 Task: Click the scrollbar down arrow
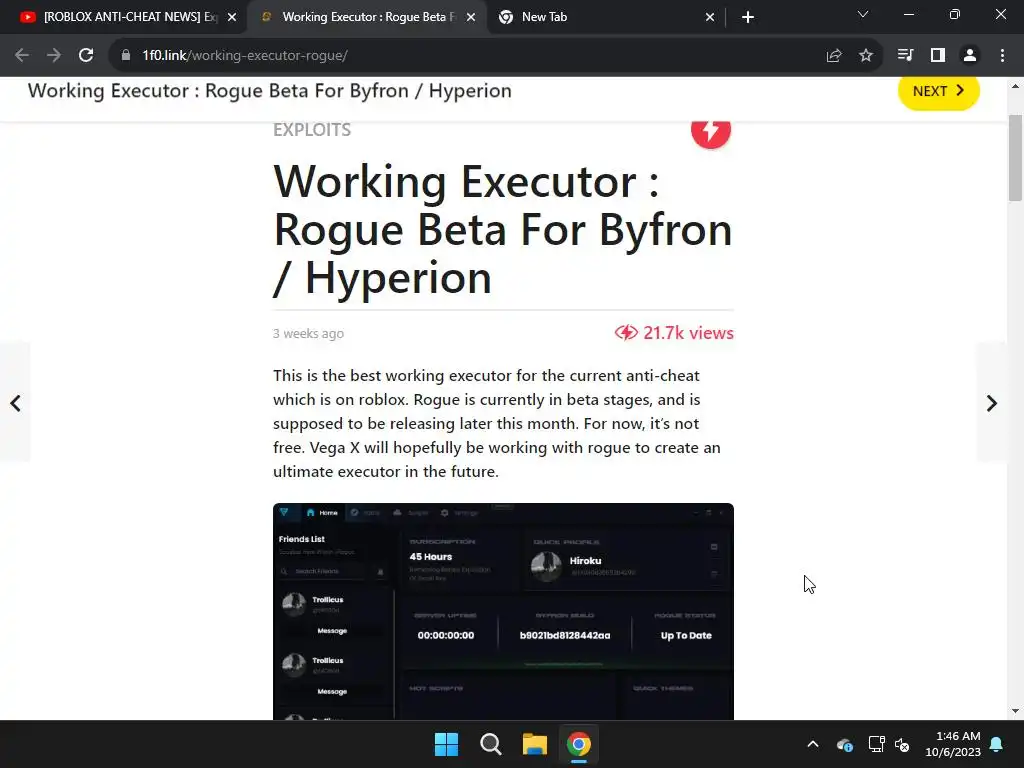(x=1015, y=711)
